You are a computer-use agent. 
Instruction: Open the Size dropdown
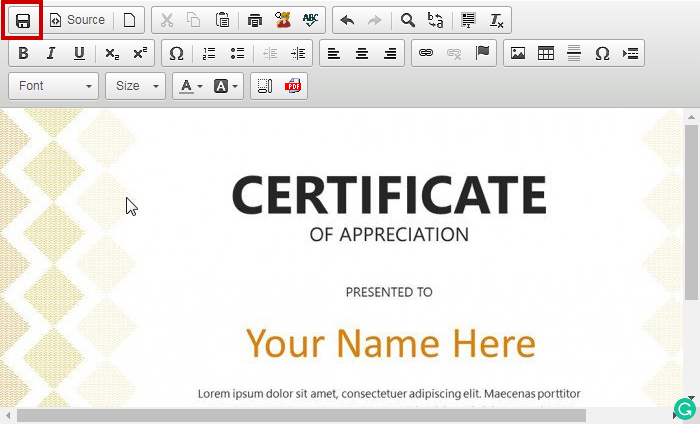(135, 86)
